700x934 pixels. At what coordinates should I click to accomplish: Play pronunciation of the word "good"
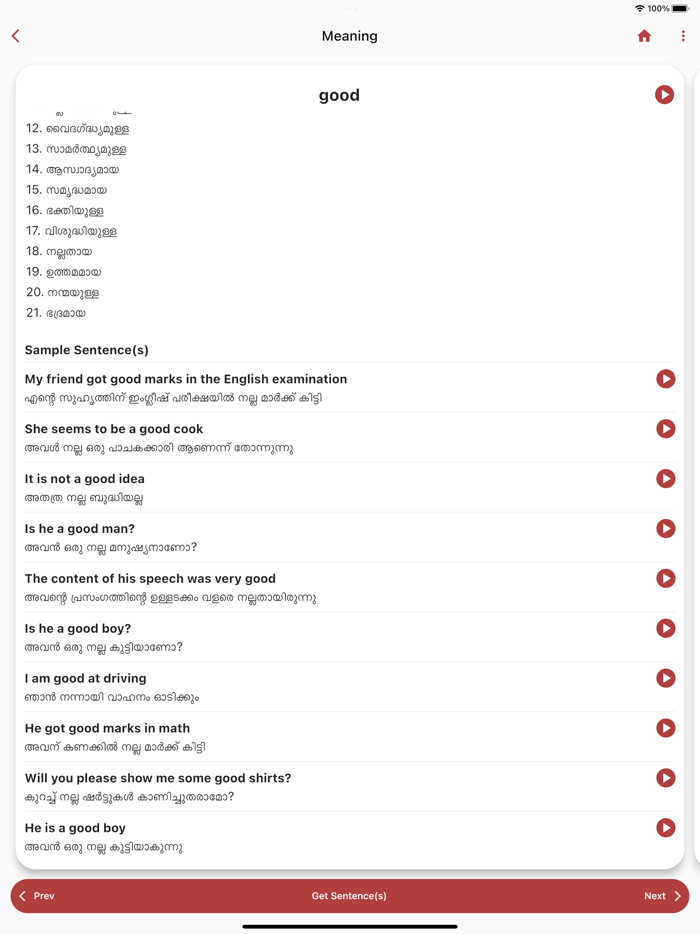click(665, 95)
